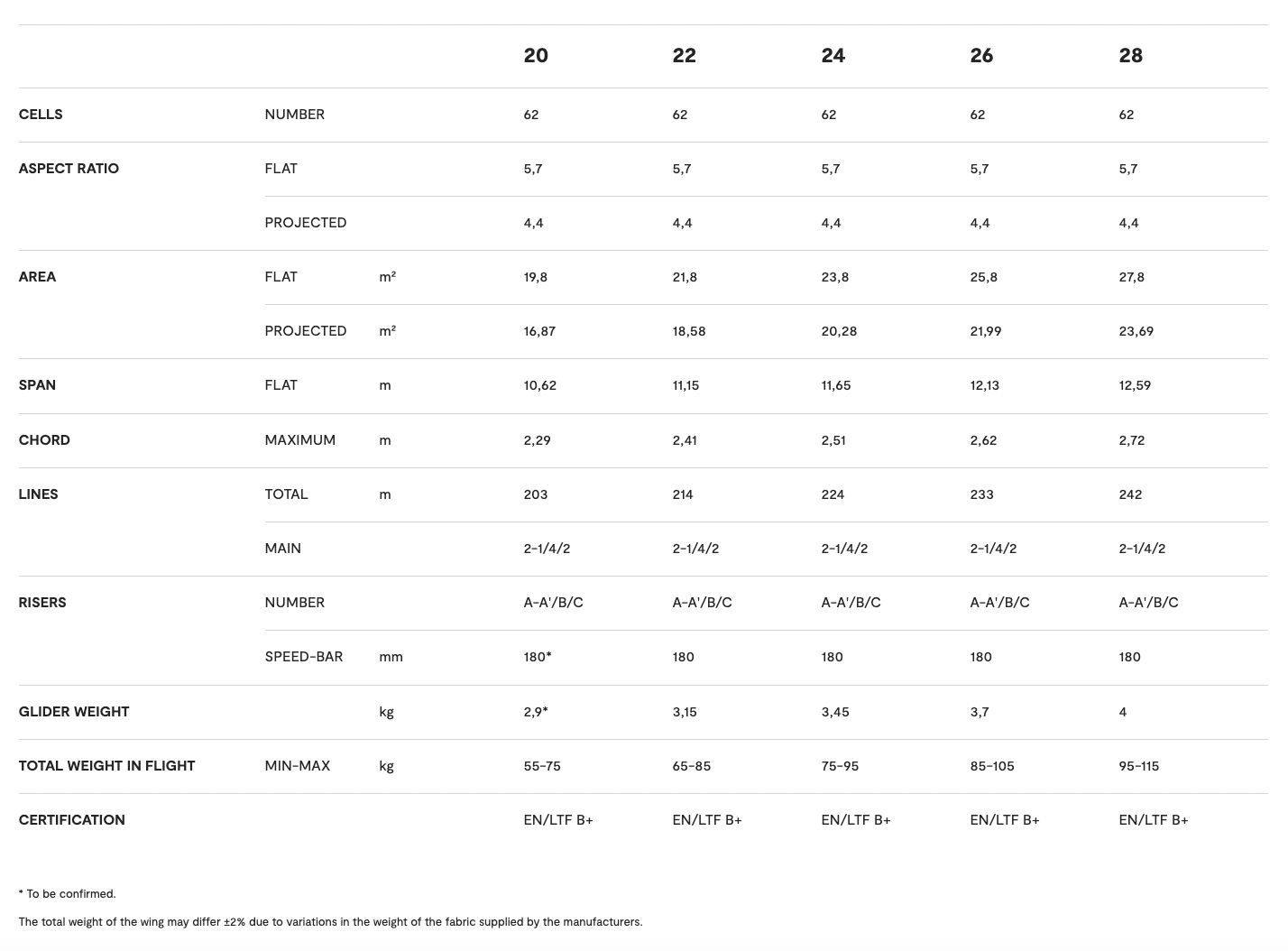1288x951 pixels.
Task: Select the 16,87 projected area value
Action: coord(539,331)
